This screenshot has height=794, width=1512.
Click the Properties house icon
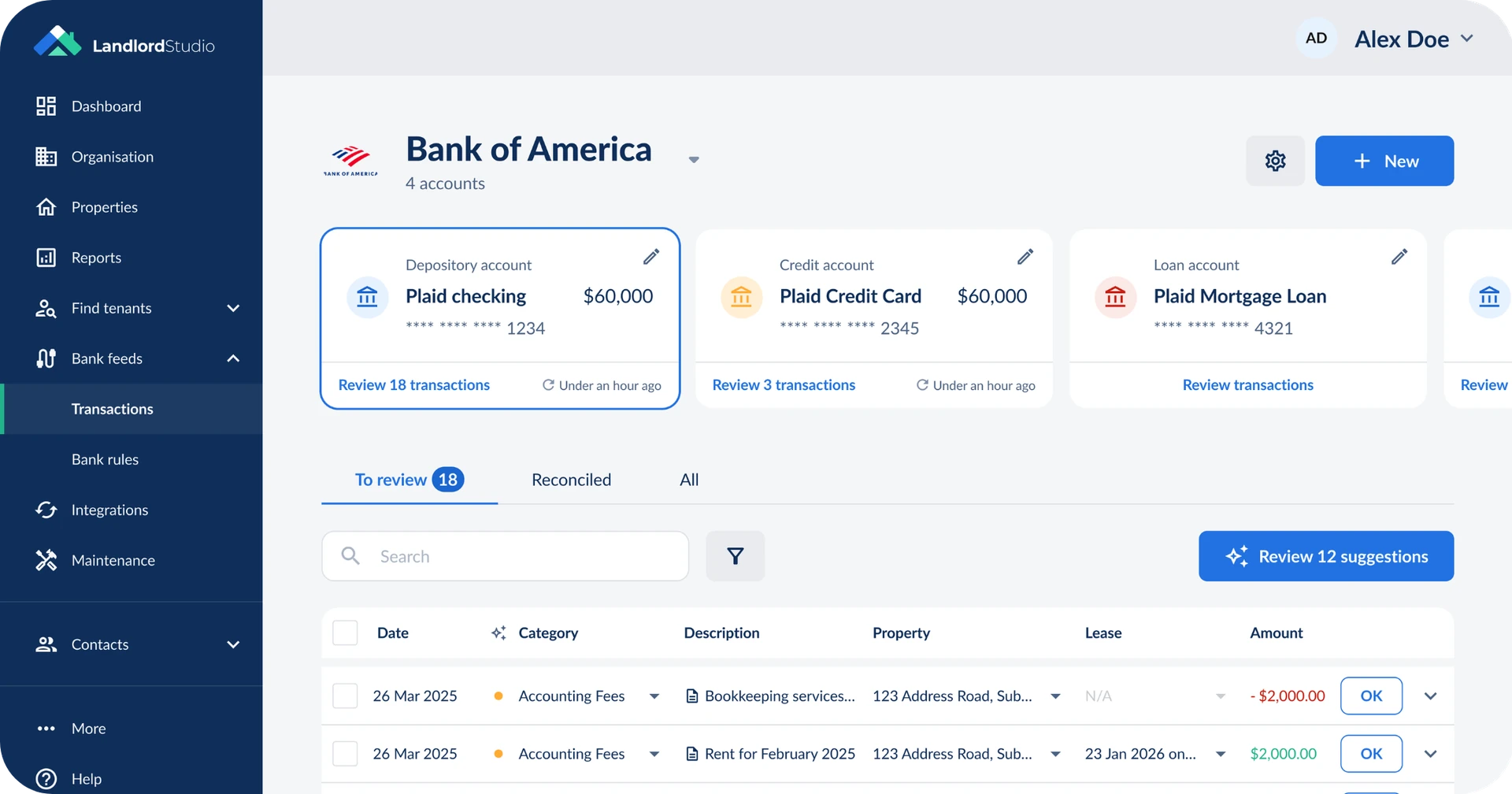click(46, 207)
